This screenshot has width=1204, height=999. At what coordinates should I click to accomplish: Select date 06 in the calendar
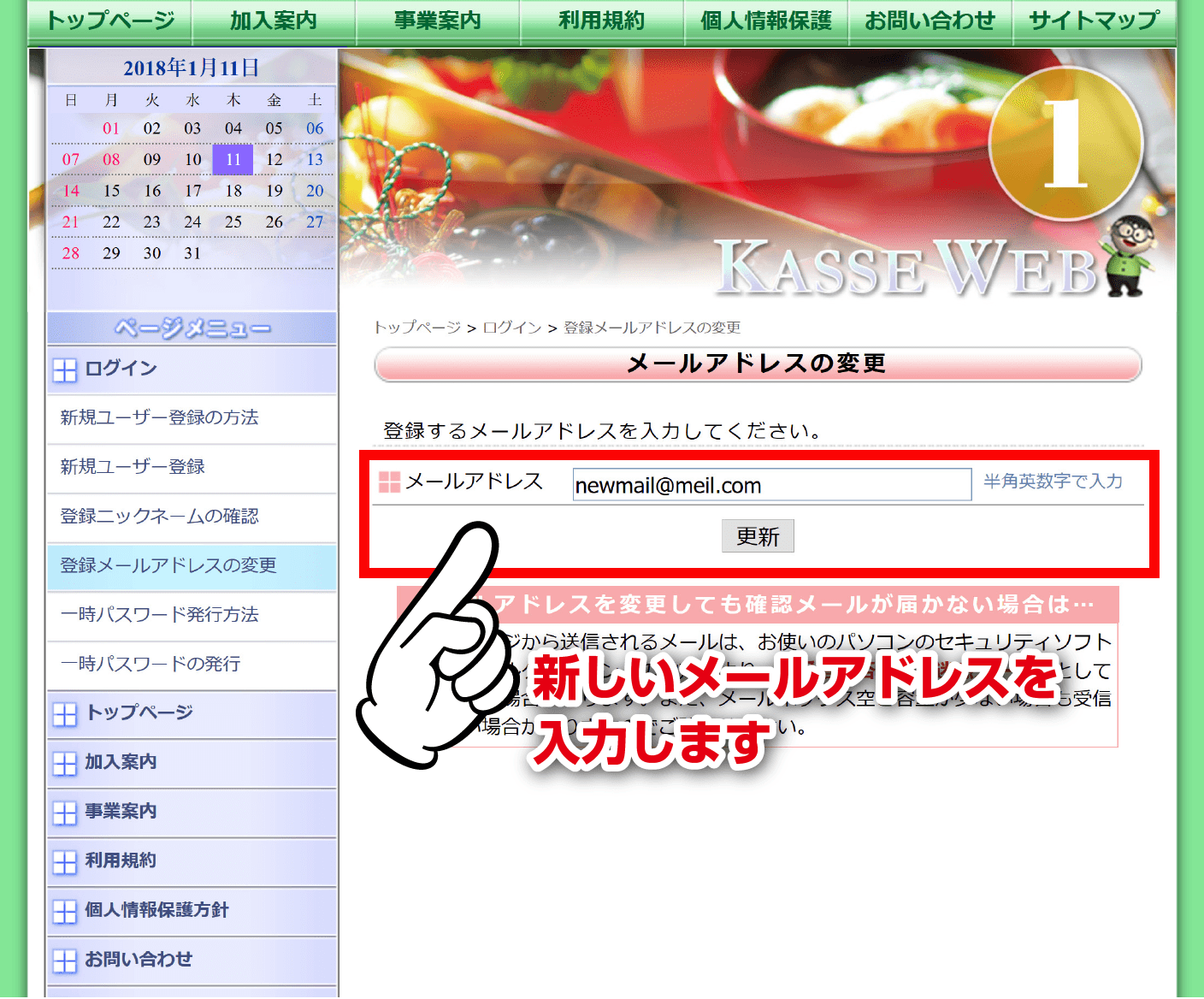315,128
